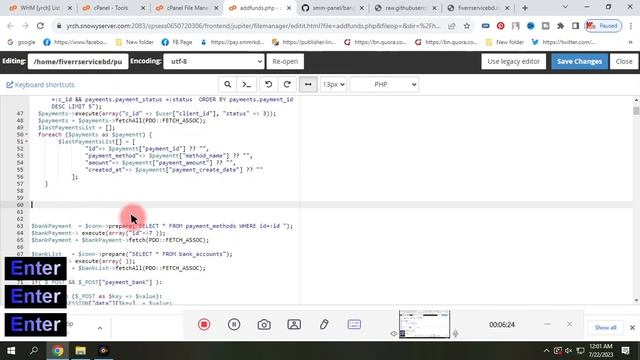Collapse the foreach block at line 50

pos(27,135)
